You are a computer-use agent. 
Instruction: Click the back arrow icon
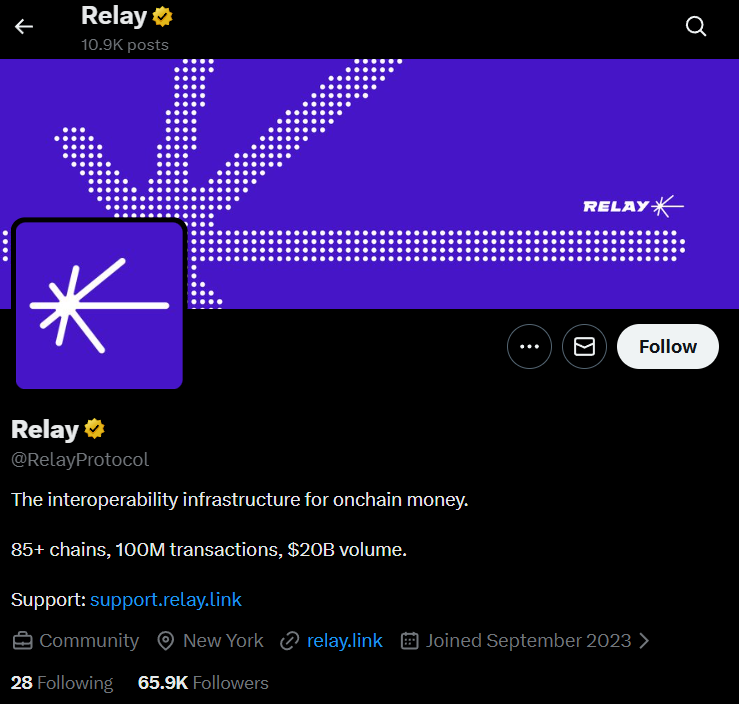coord(24,27)
